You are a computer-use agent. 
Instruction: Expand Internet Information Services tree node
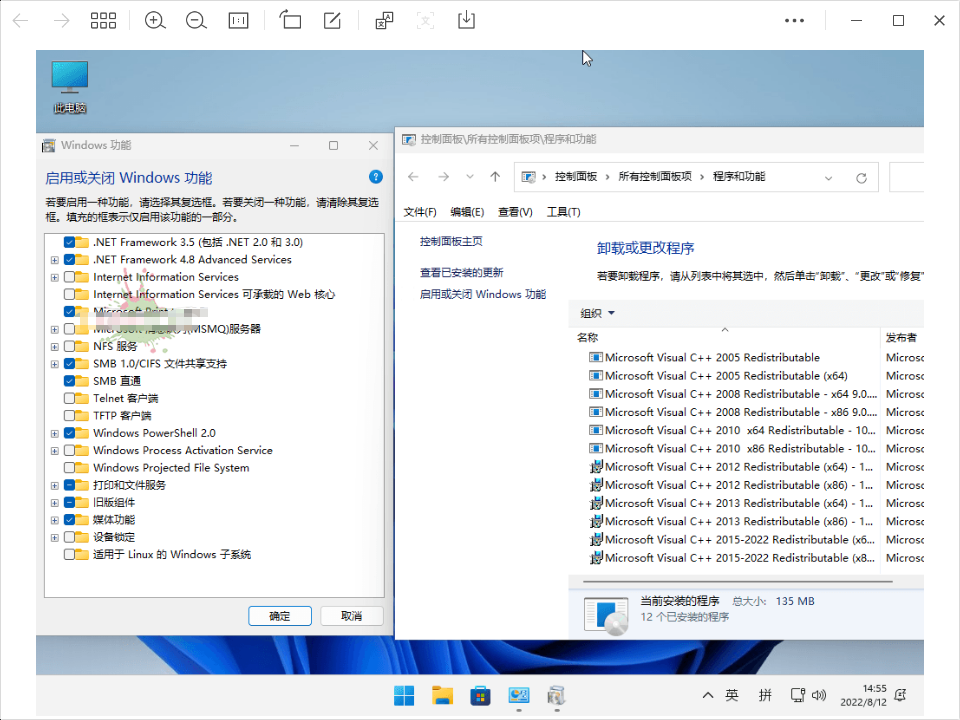[x=54, y=277]
